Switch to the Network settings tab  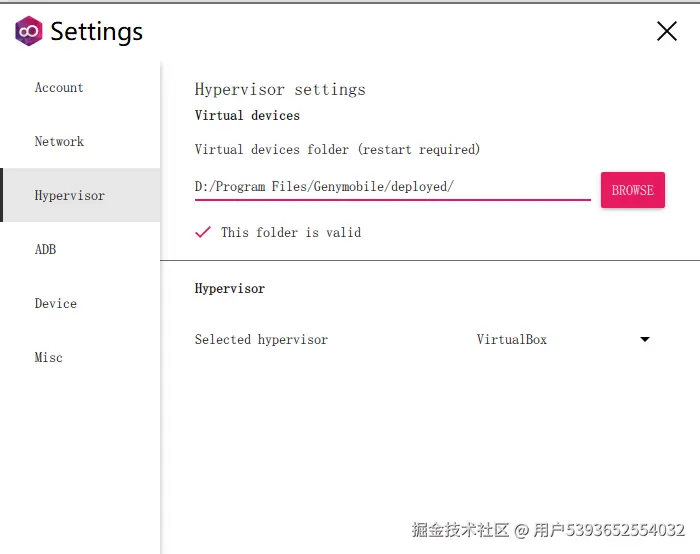click(59, 142)
